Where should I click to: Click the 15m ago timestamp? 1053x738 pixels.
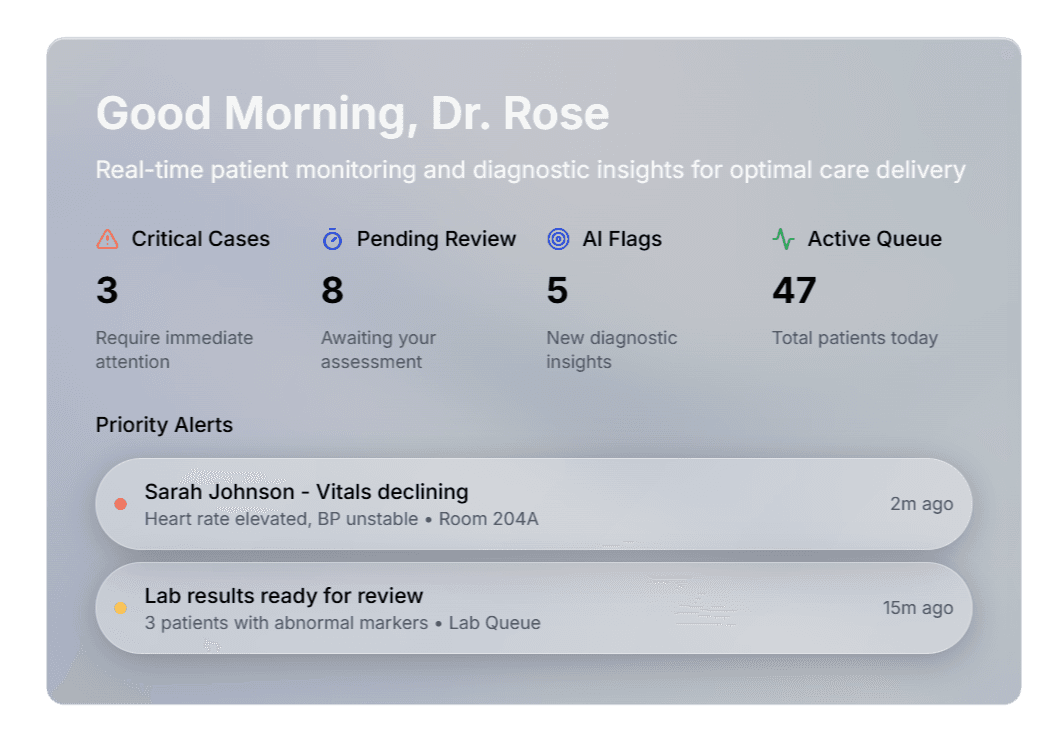pyautogui.click(x=917, y=608)
